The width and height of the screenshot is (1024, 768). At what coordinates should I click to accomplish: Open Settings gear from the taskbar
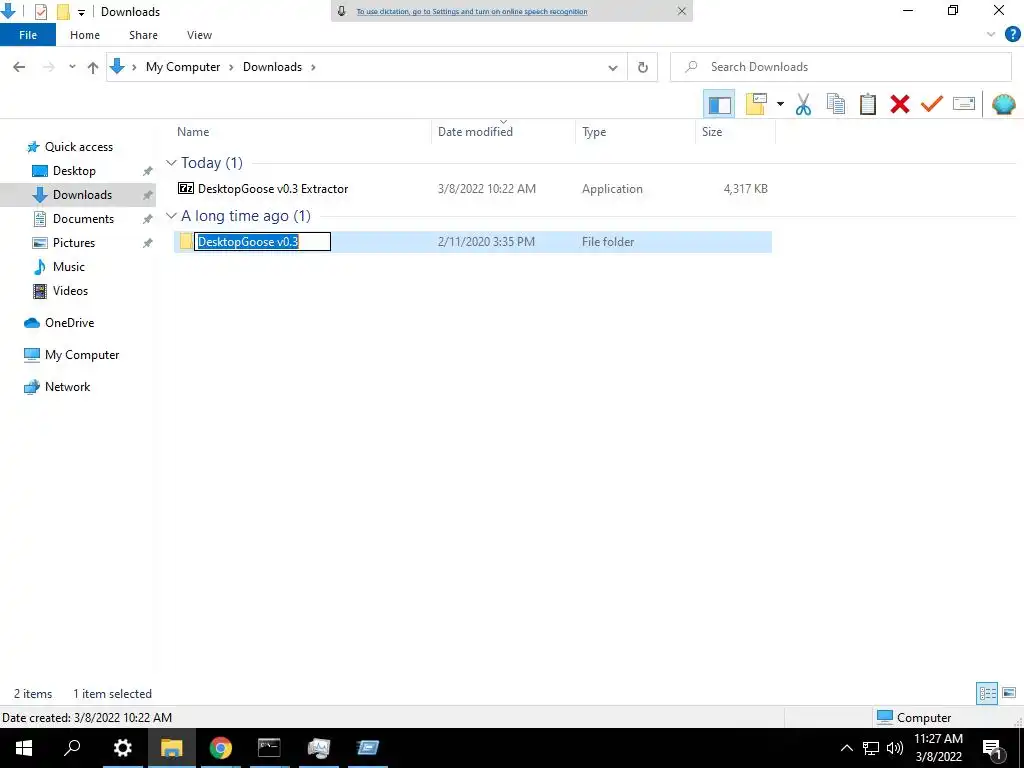pyautogui.click(x=122, y=748)
